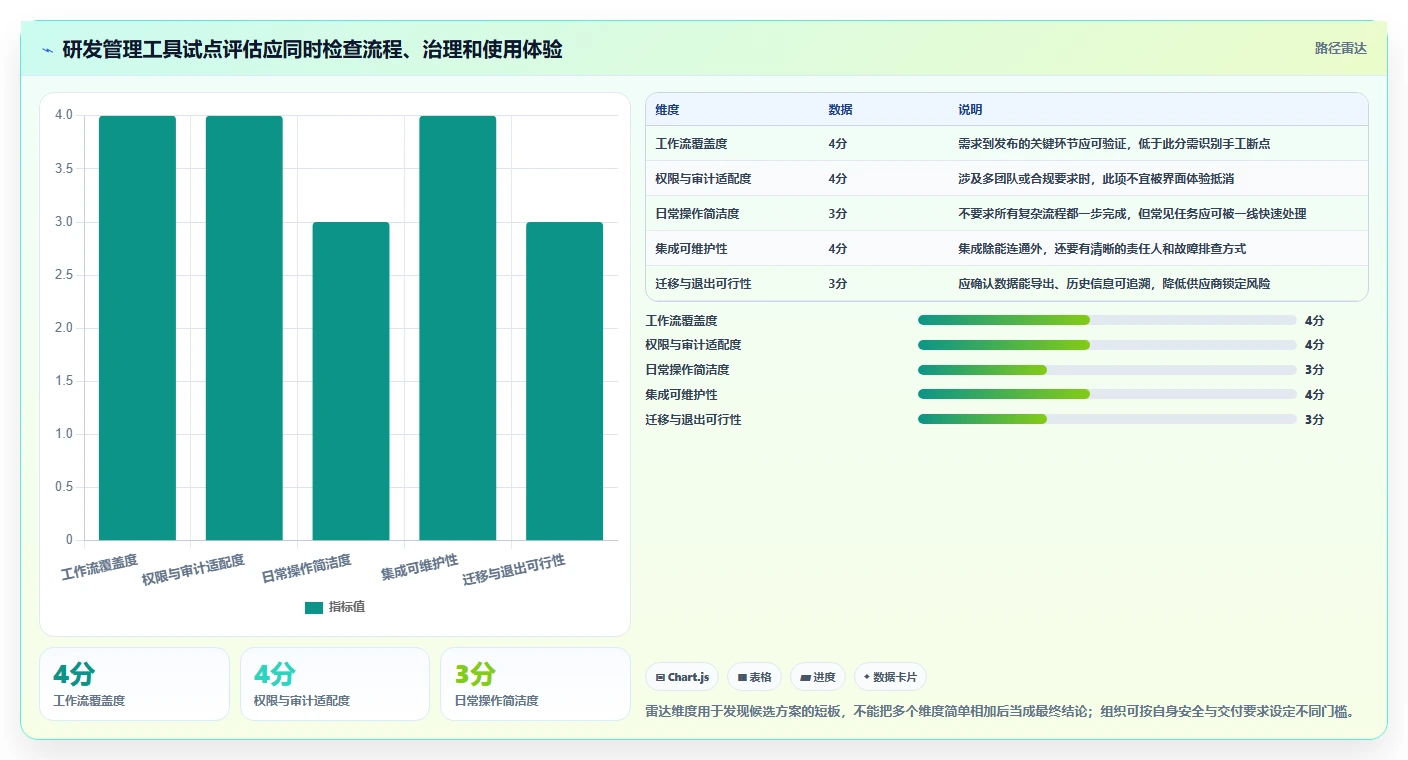Click the 表格 tag chip
The image size is (1408, 760).
754,677
